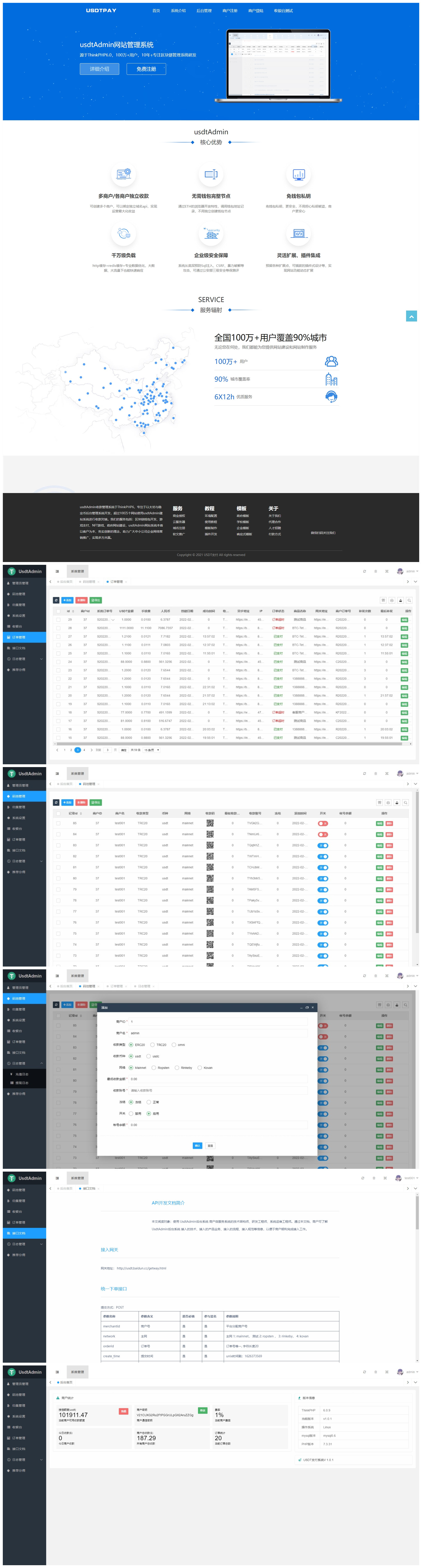This screenshot has width=422, height=1568.
Task: Tick the select-all checkbox in order table header
Action: coord(59,611)
